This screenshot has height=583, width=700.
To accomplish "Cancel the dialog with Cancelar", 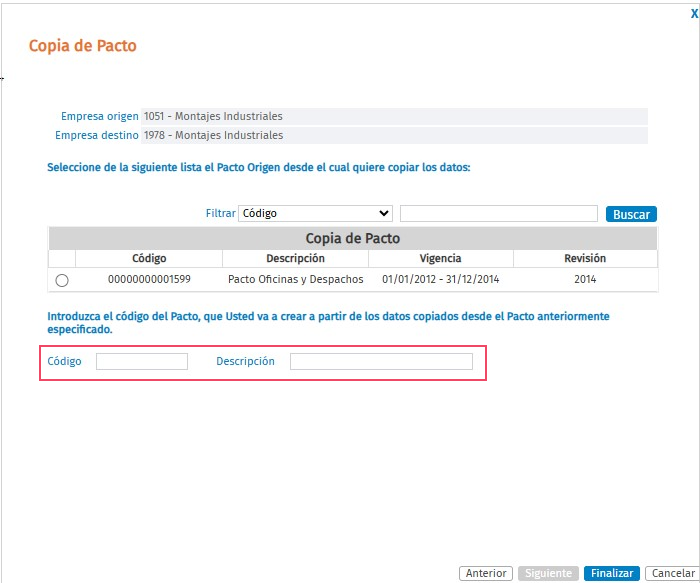I will click(673, 573).
